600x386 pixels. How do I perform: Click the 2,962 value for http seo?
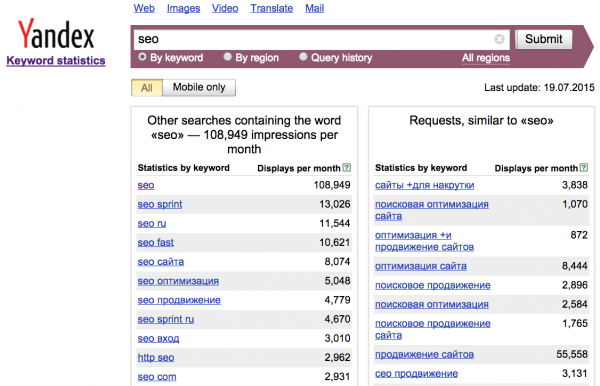[337, 358]
